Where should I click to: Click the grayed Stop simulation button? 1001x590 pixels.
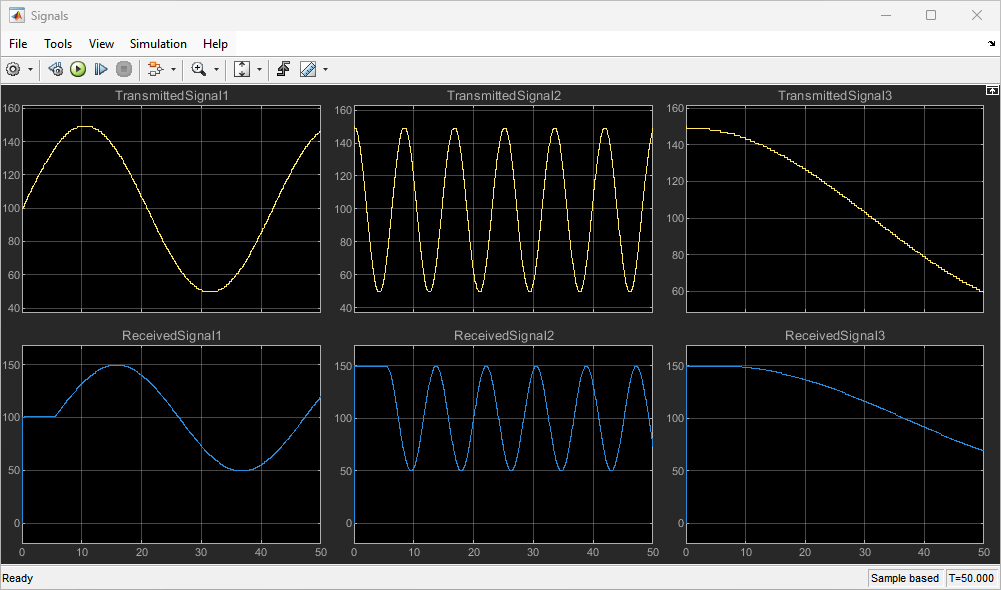pos(124,69)
